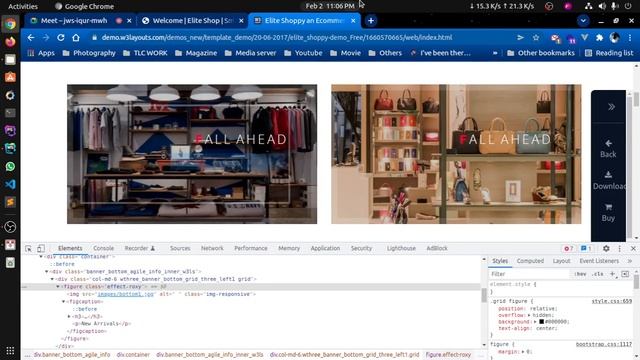Select div.banner_bottom_agile_info breadcrumb
Image resolution: width=640 pixels, height=360 pixels.
[x=72, y=355]
